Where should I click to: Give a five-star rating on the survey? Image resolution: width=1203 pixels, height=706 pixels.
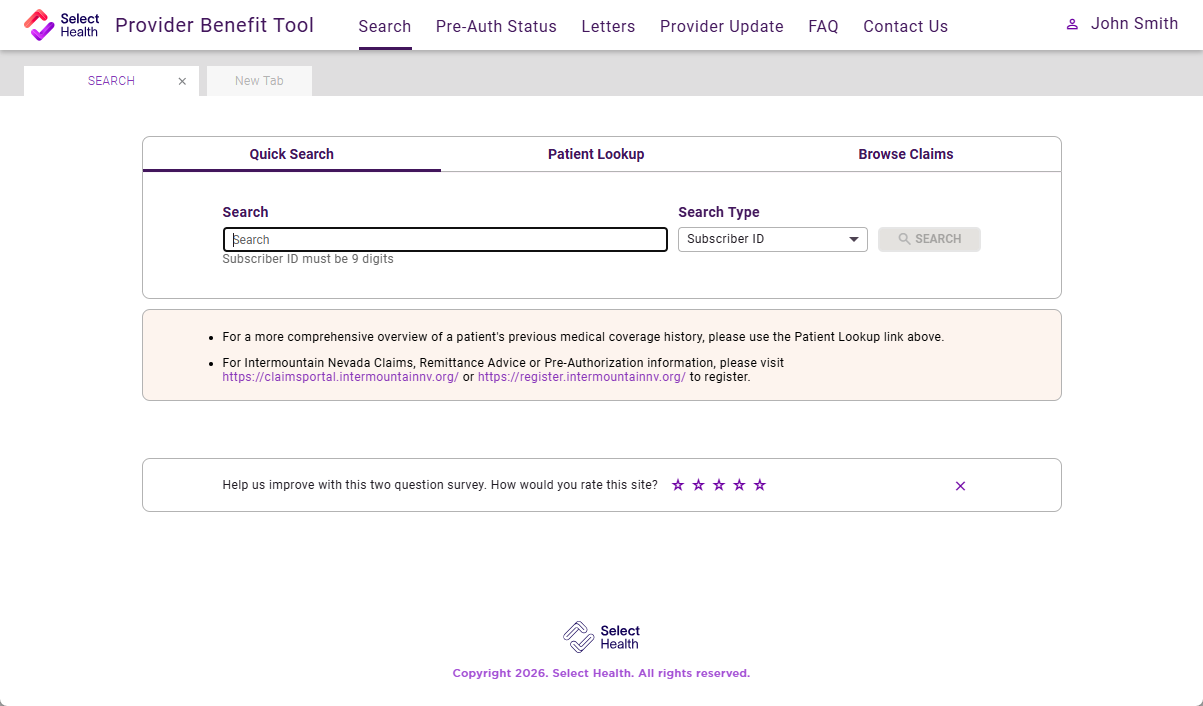click(760, 484)
